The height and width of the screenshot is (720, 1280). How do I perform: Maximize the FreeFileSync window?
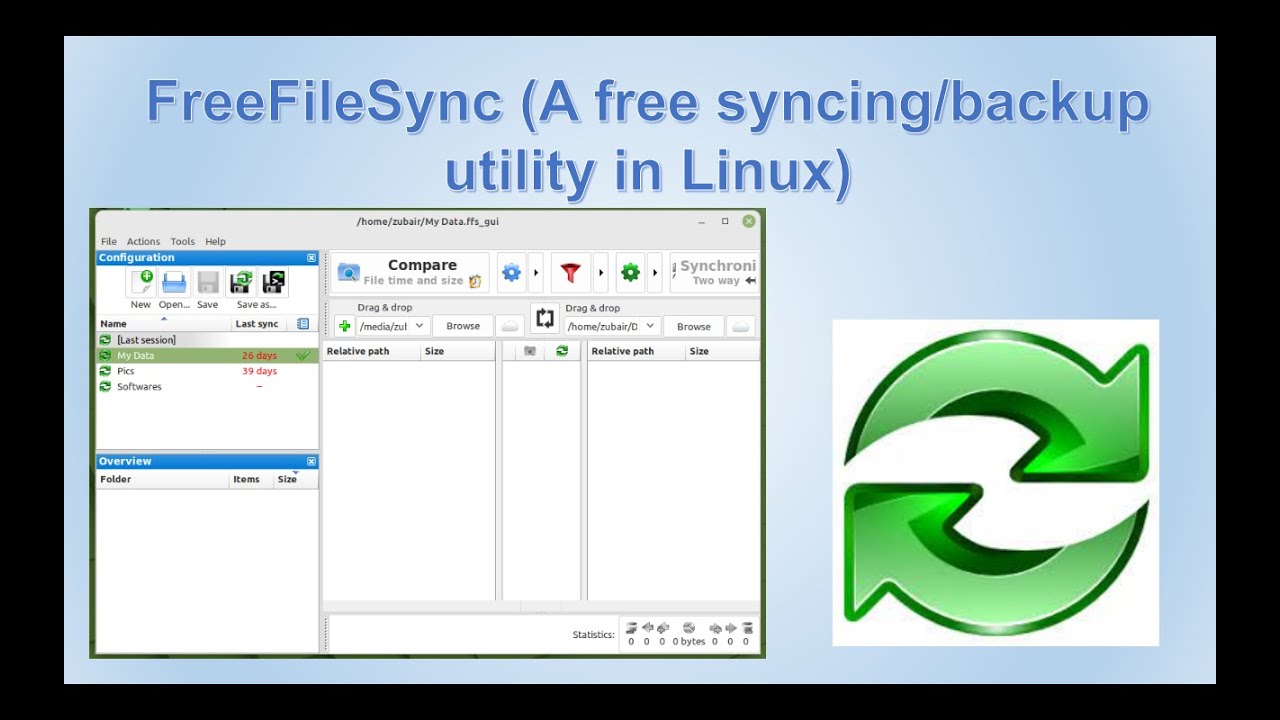(725, 221)
